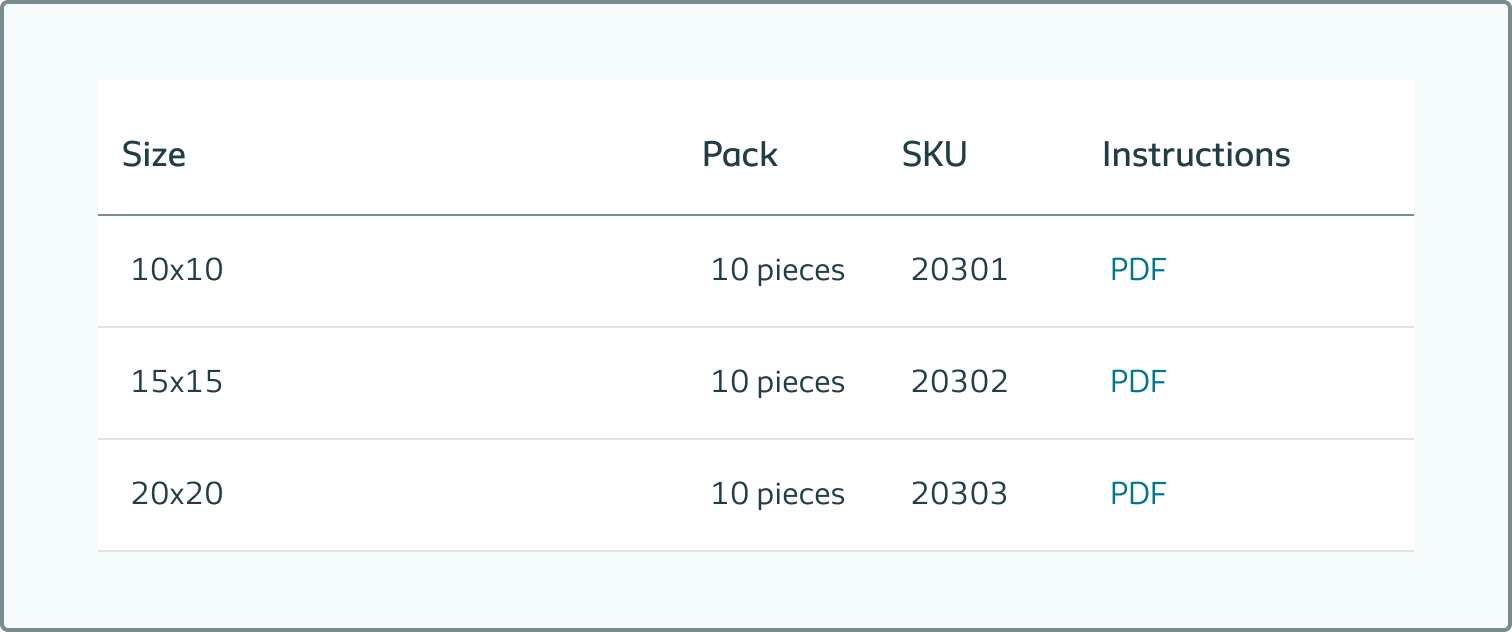Open the PDF instructions for 10x10

click(1138, 270)
